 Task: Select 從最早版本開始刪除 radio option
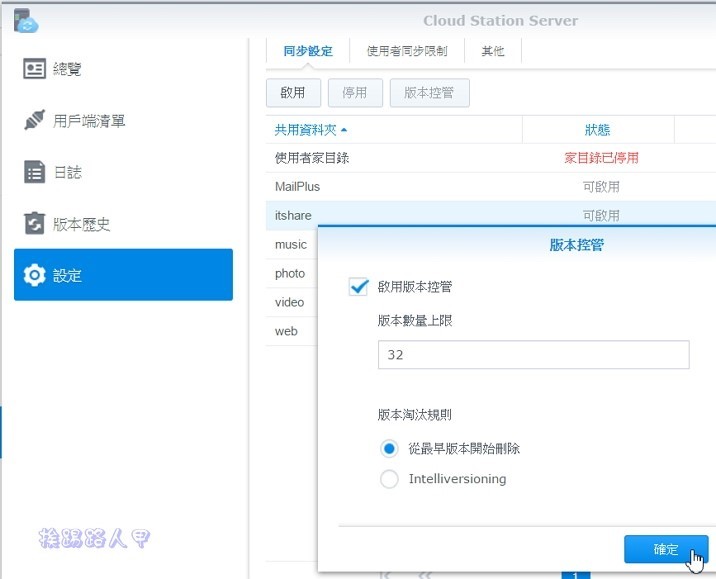pos(390,449)
